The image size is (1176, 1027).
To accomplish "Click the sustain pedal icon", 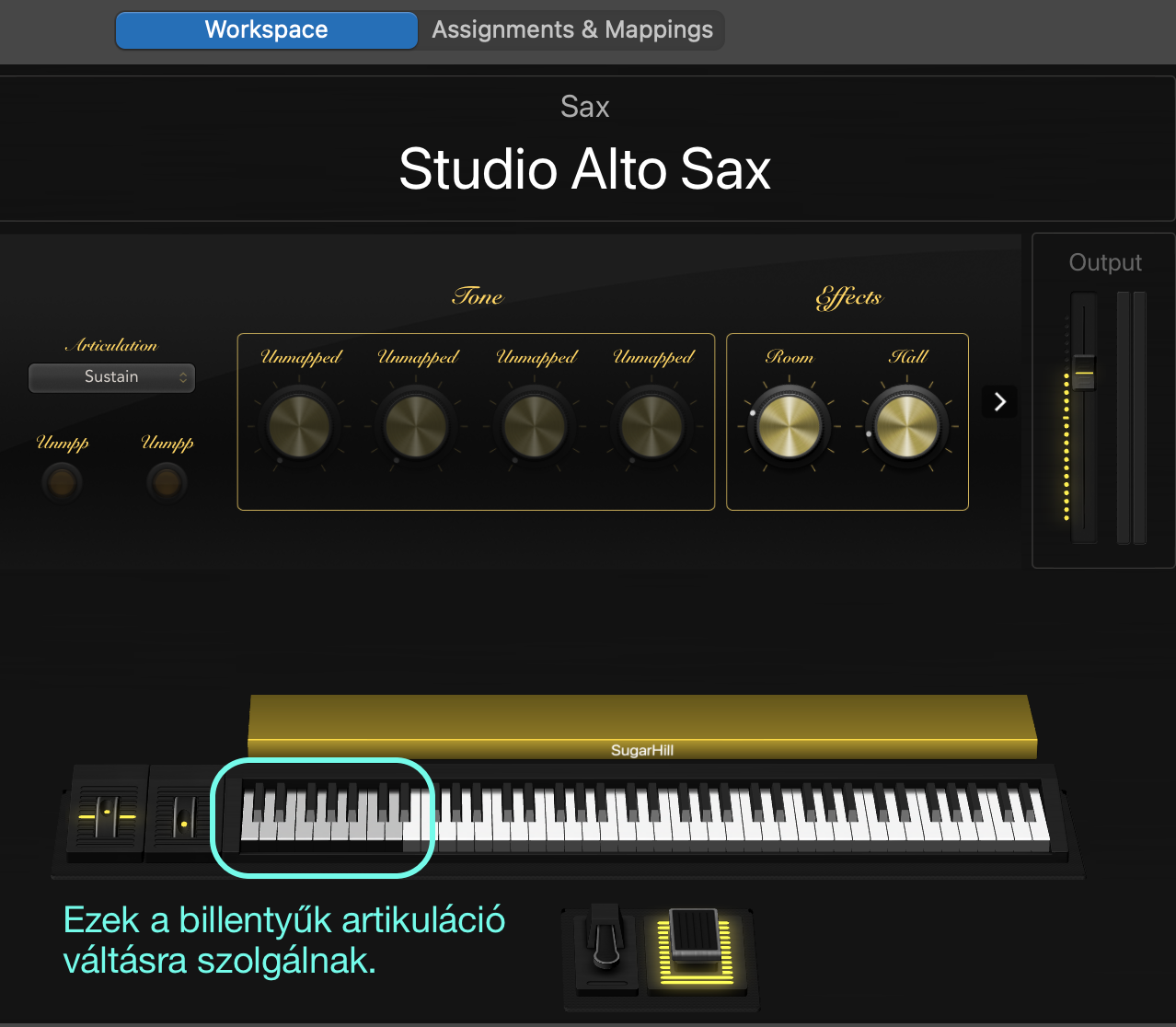I will [x=605, y=950].
